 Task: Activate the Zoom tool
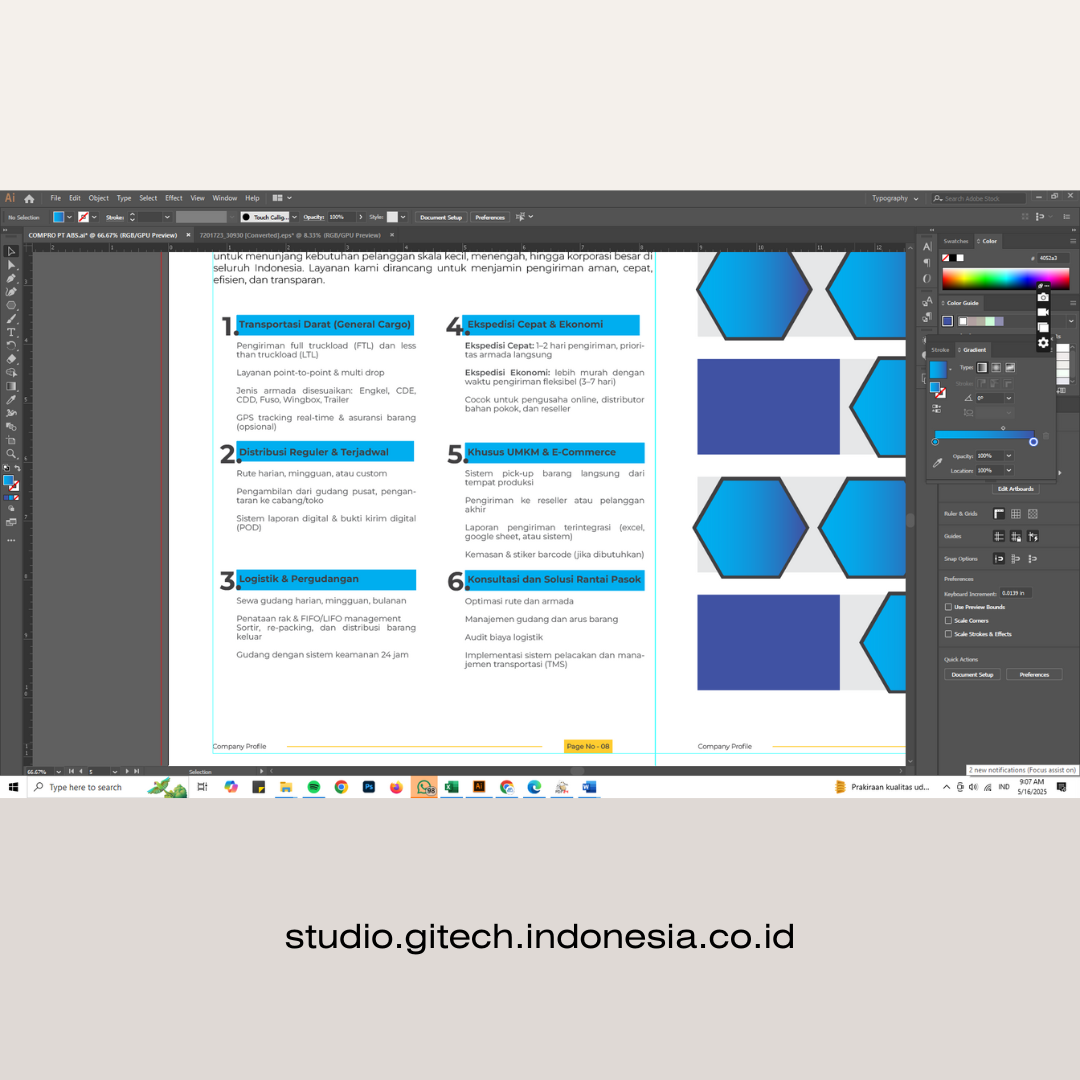click(11, 453)
